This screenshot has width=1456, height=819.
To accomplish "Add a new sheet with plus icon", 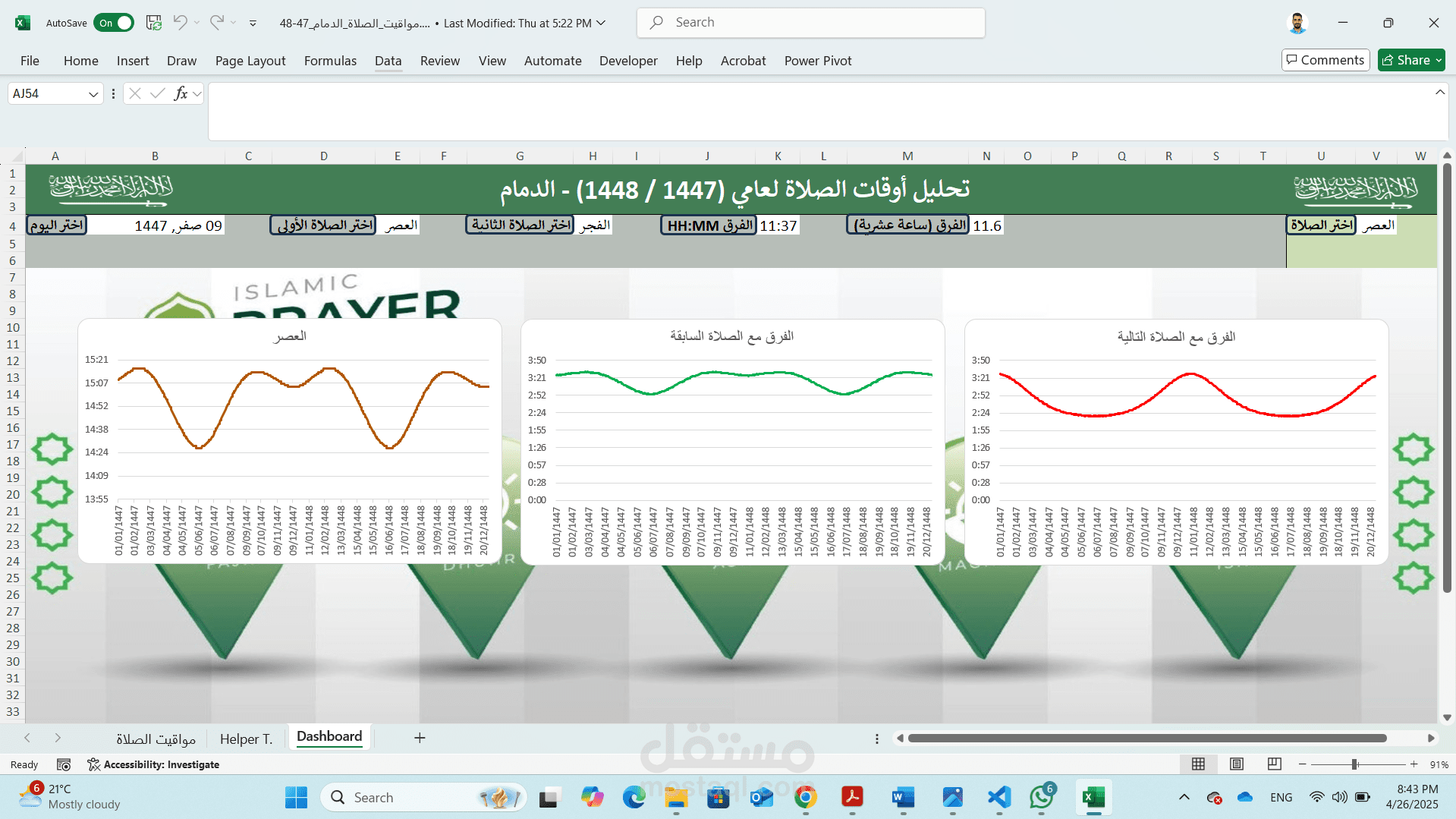I will coord(420,738).
